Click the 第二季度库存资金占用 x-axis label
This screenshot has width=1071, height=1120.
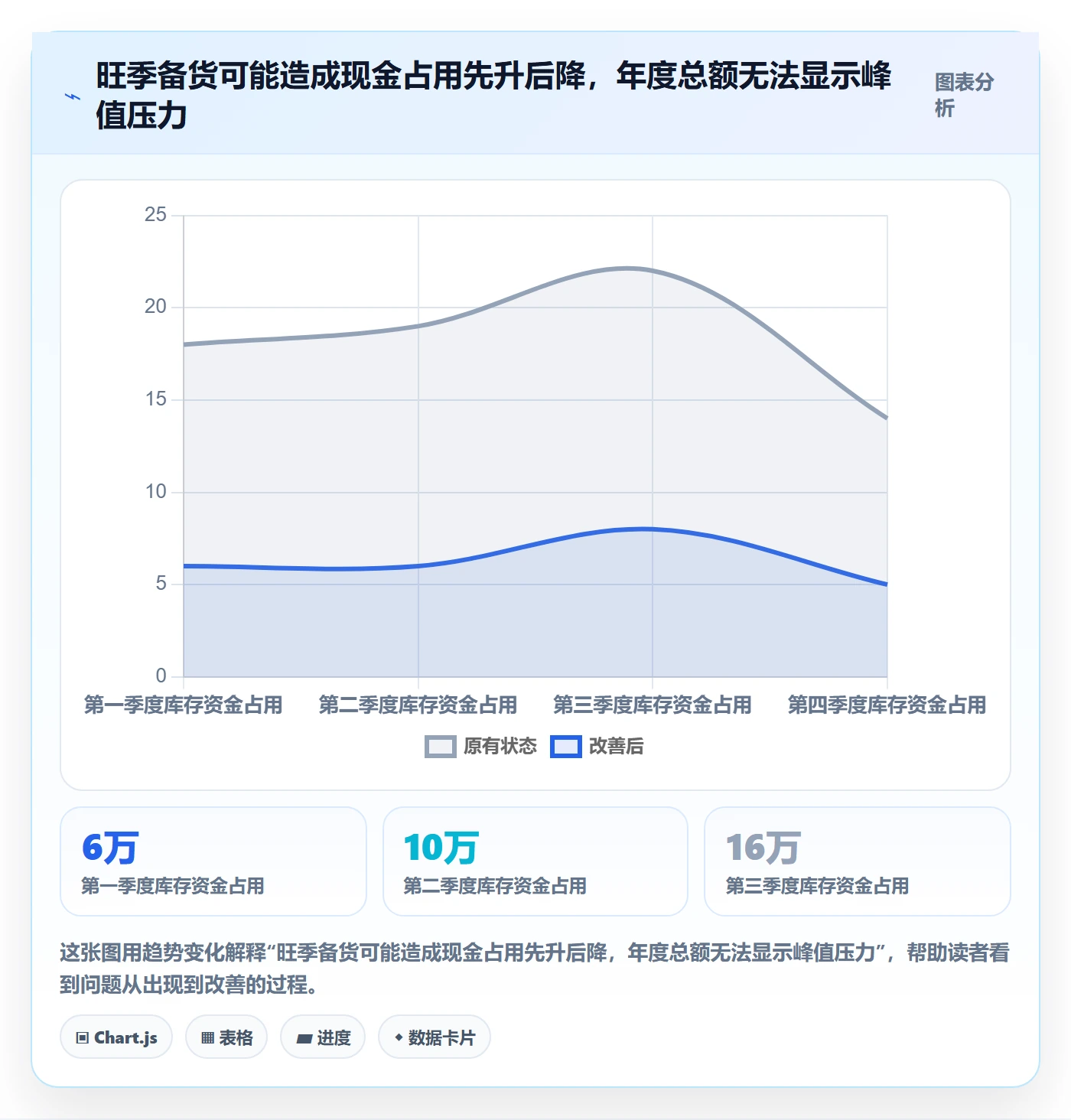point(418,705)
